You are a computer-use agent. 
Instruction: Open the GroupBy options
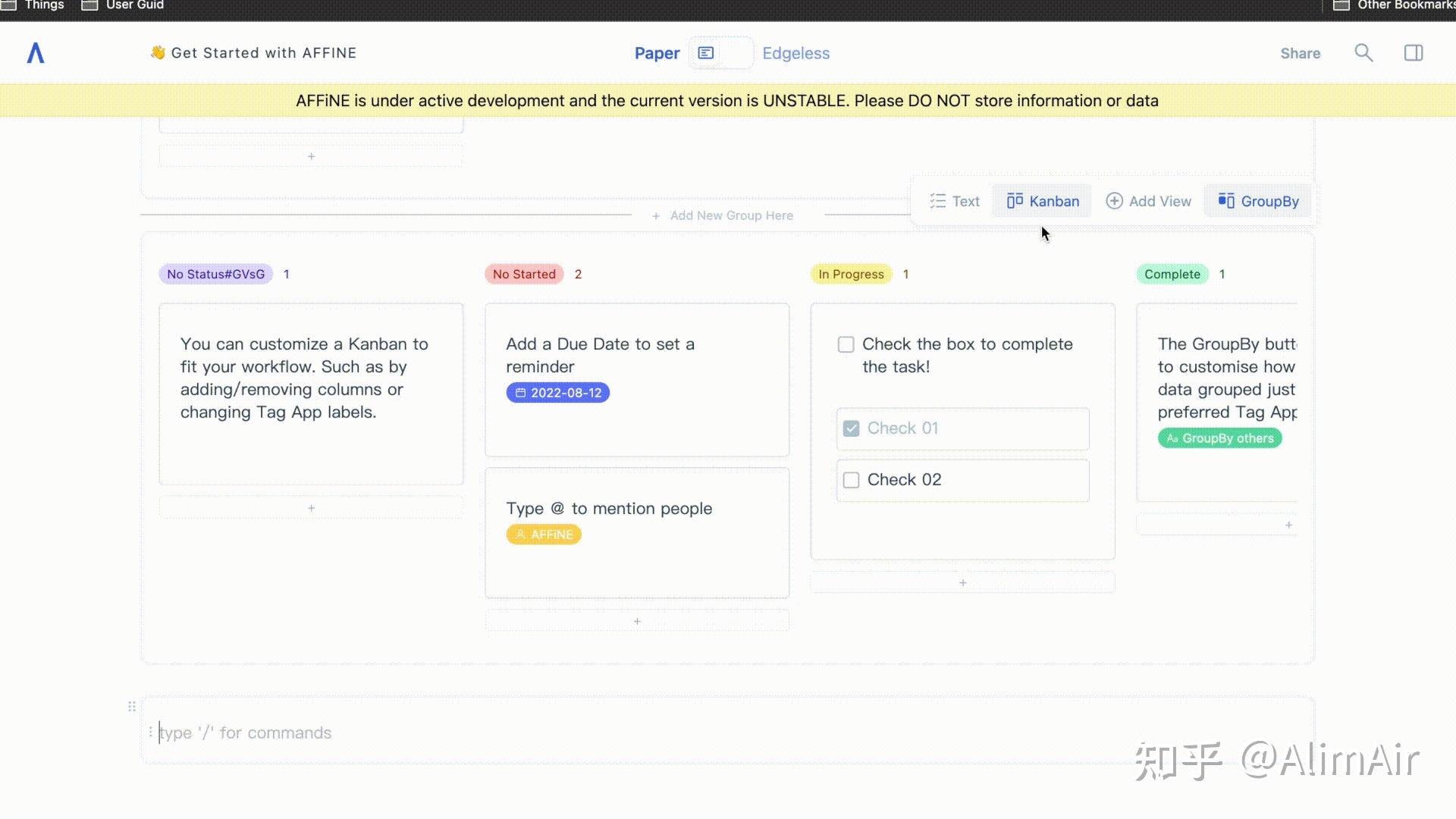pyautogui.click(x=1259, y=201)
